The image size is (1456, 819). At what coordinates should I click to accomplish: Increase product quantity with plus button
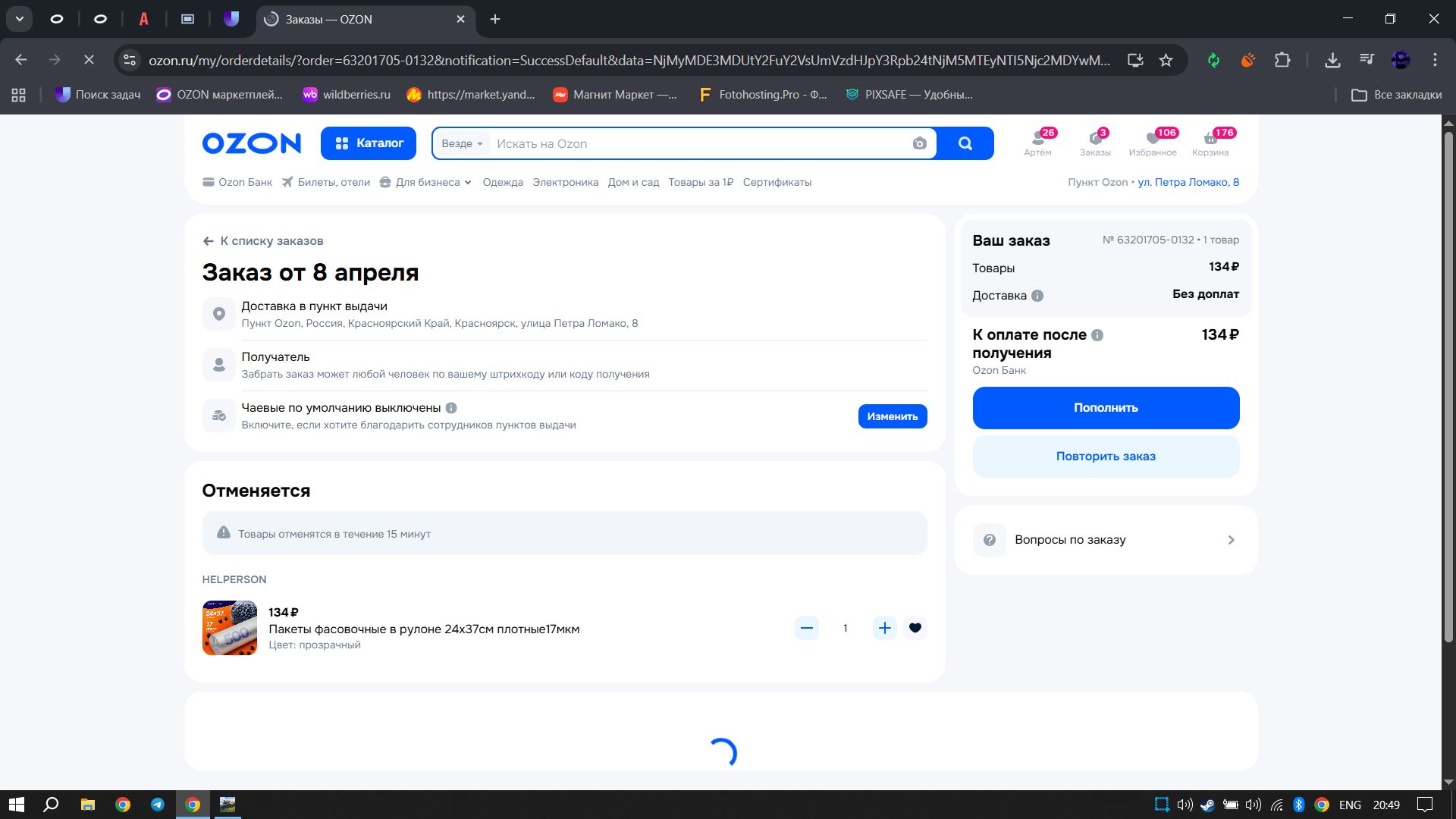[884, 628]
